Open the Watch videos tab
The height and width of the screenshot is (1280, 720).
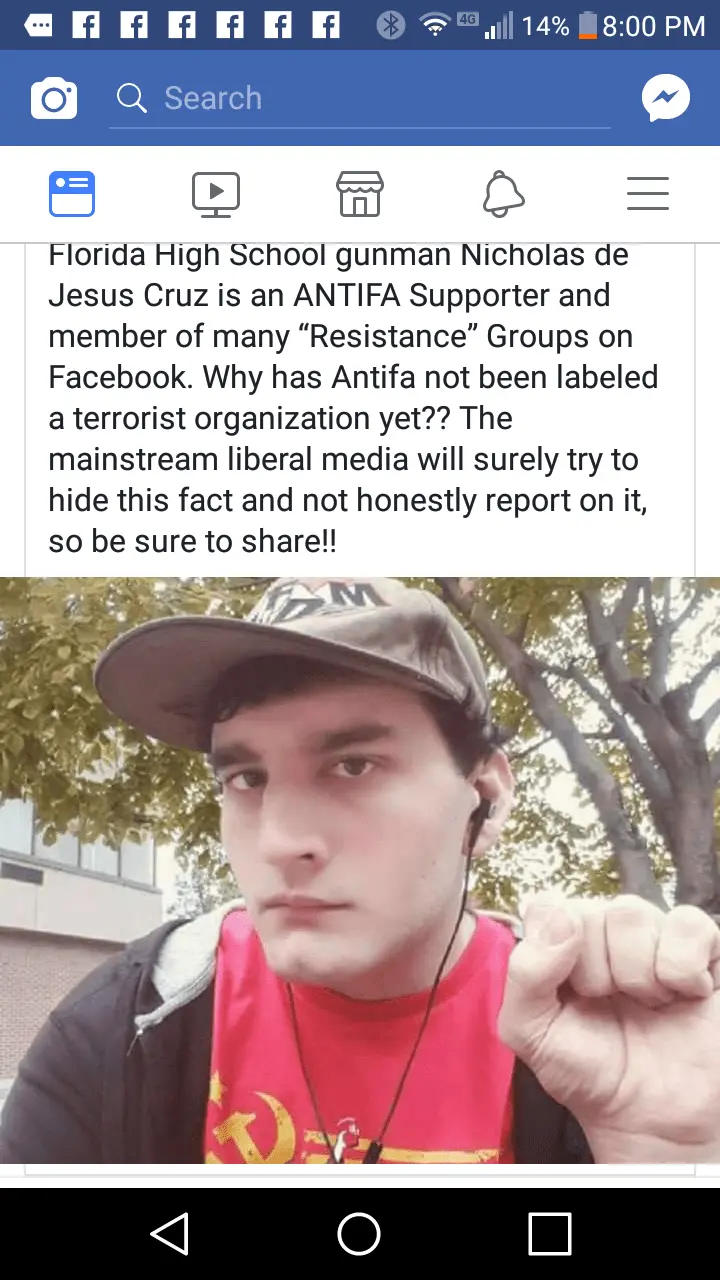[216, 194]
